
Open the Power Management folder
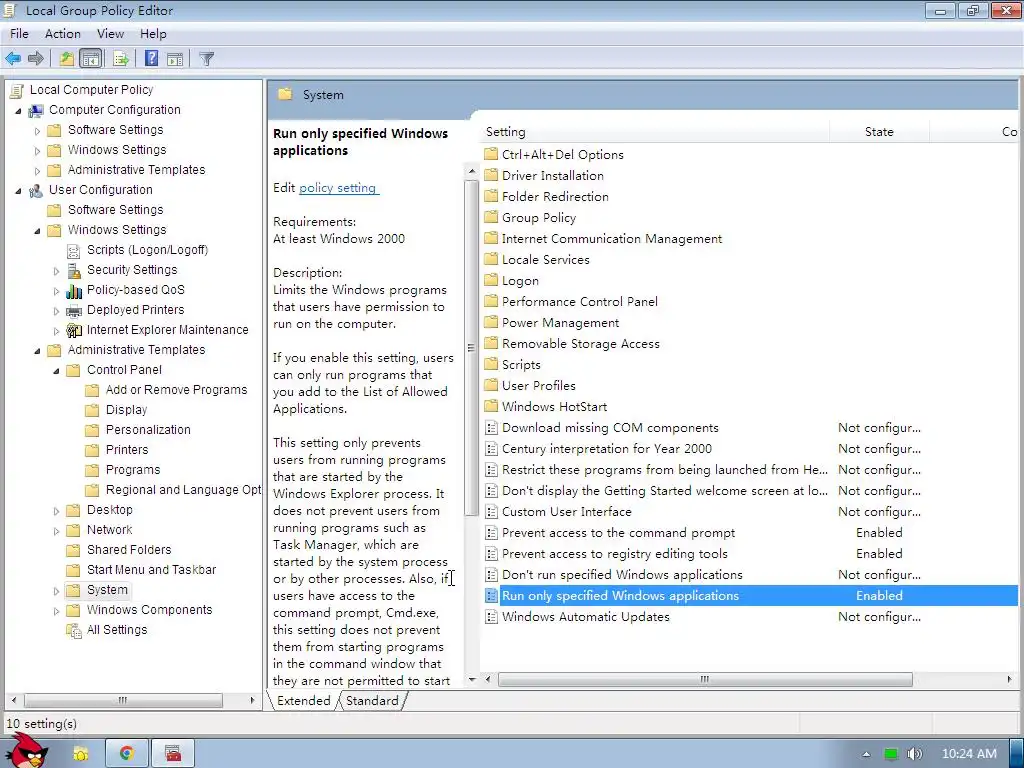tap(560, 323)
